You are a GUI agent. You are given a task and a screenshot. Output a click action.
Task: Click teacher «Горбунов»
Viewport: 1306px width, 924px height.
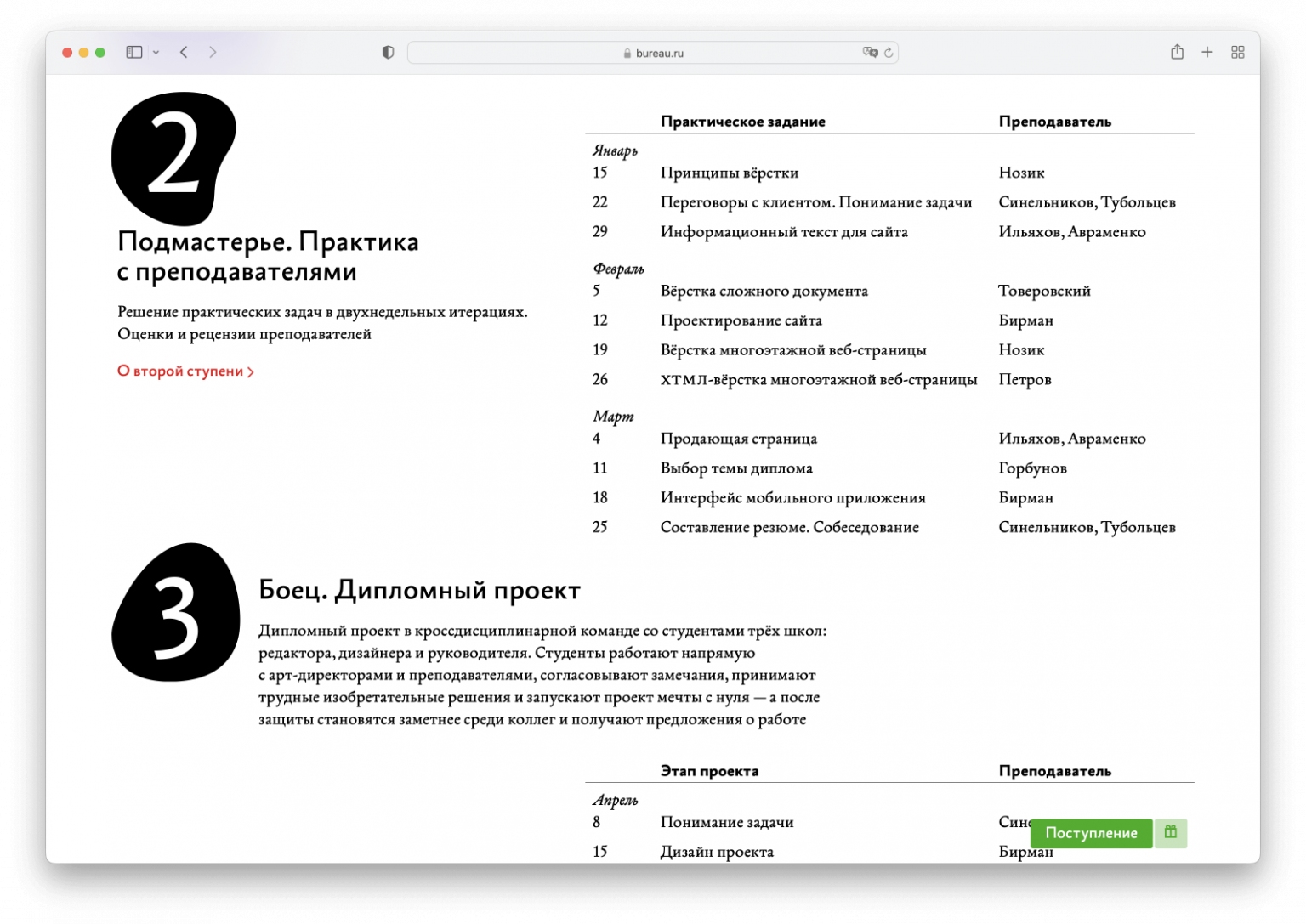pos(1032,468)
